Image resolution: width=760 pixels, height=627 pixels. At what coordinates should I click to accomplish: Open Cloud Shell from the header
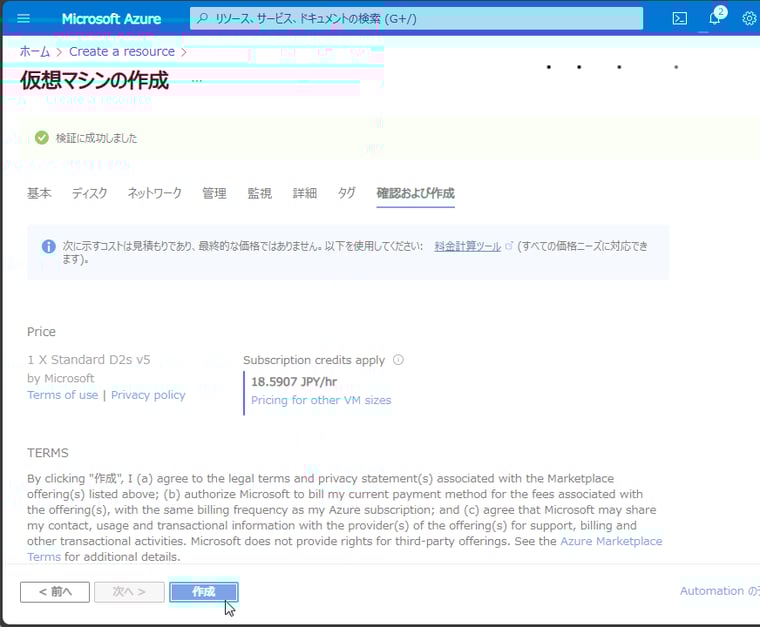tap(680, 18)
